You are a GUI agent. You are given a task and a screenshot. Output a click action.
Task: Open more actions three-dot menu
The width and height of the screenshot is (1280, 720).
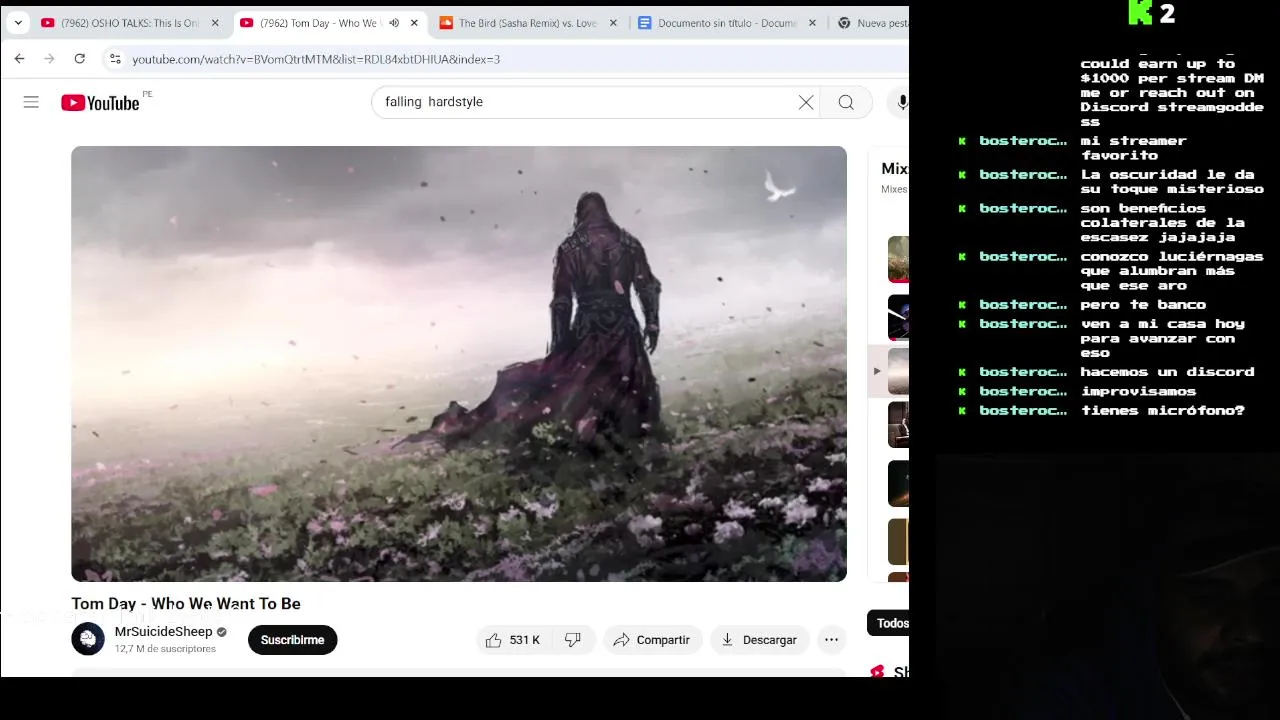(831, 640)
